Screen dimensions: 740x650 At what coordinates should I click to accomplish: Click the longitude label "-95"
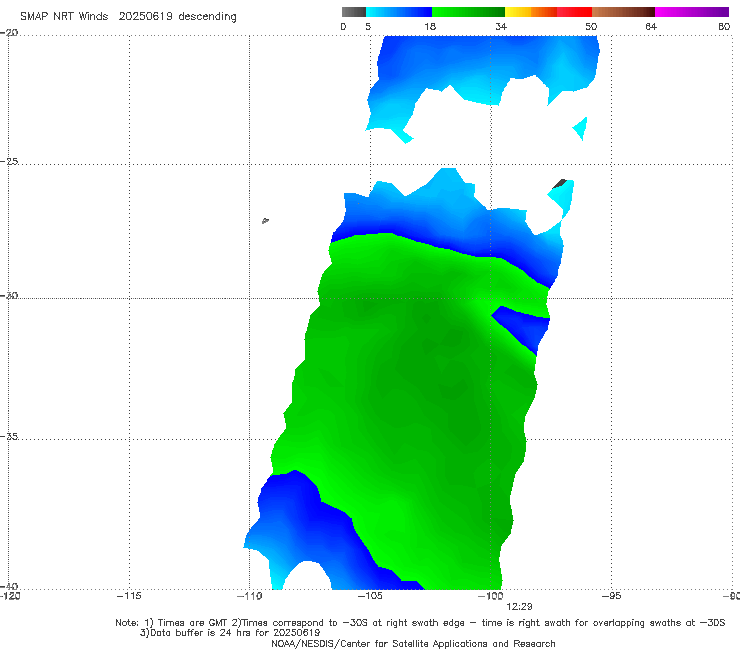tap(611, 596)
